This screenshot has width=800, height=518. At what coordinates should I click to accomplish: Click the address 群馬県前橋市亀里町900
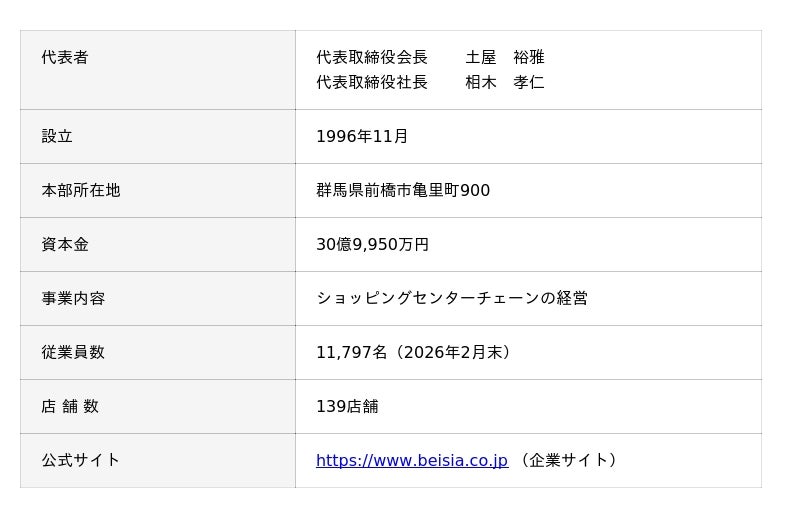pyautogui.click(x=403, y=190)
